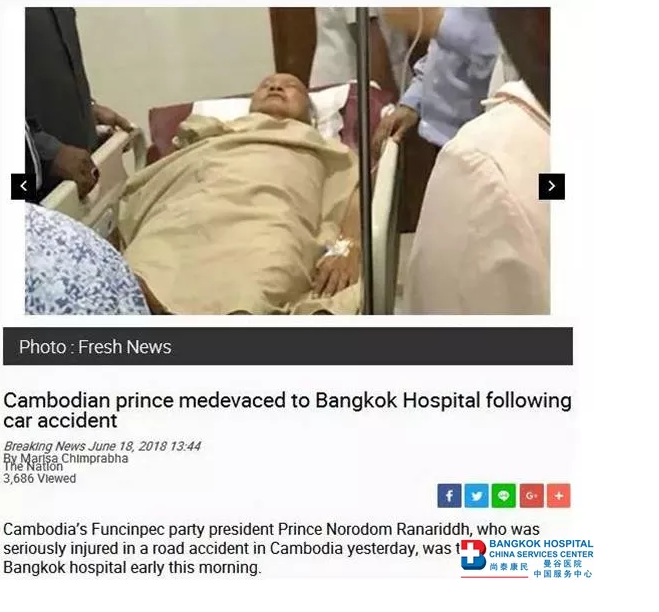659x612 pixels.
Task: Click the 尚泰康民 Chinese label
Action: pyautogui.click(x=509, y=567)
